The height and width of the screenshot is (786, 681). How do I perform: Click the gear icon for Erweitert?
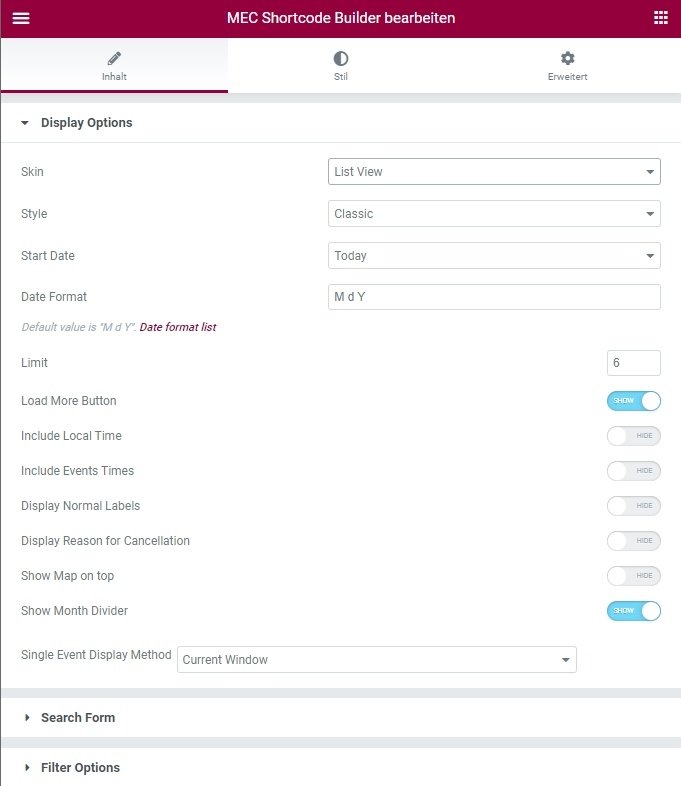tap(568, 58)
